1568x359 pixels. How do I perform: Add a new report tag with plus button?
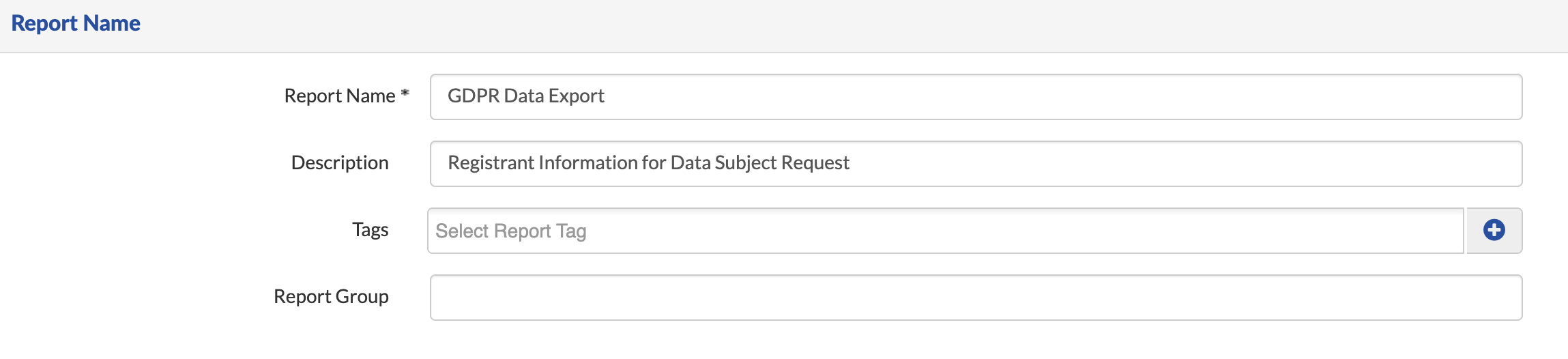[x=1494, y=230]
